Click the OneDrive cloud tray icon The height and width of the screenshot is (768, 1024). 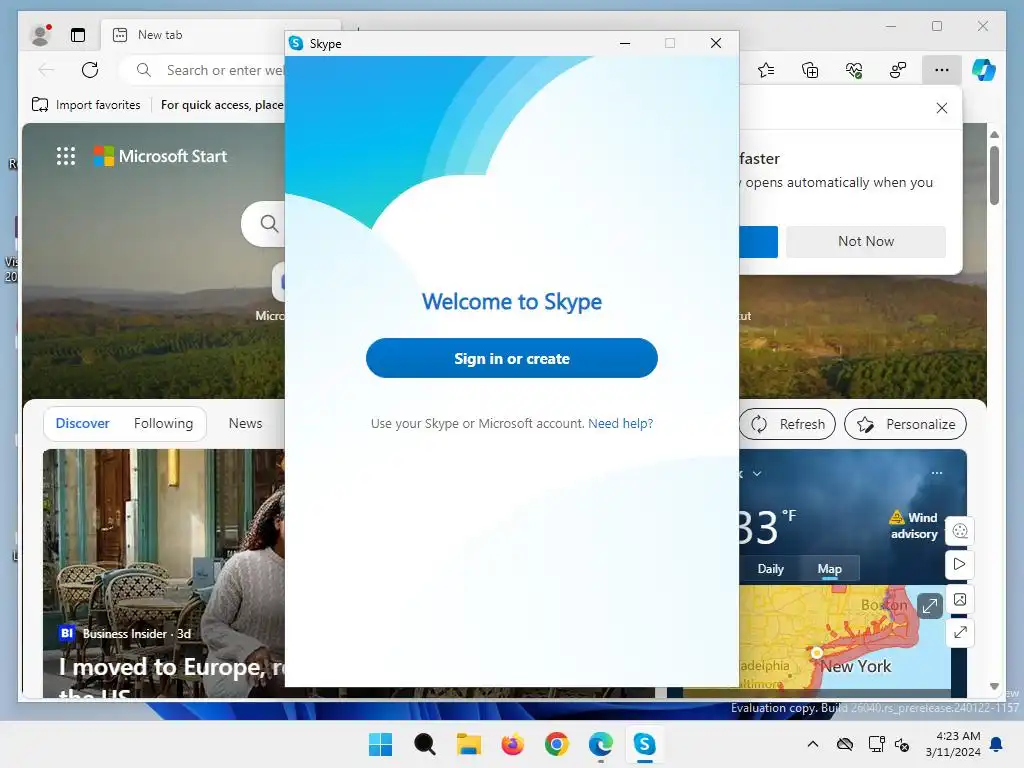coord(845,744)
